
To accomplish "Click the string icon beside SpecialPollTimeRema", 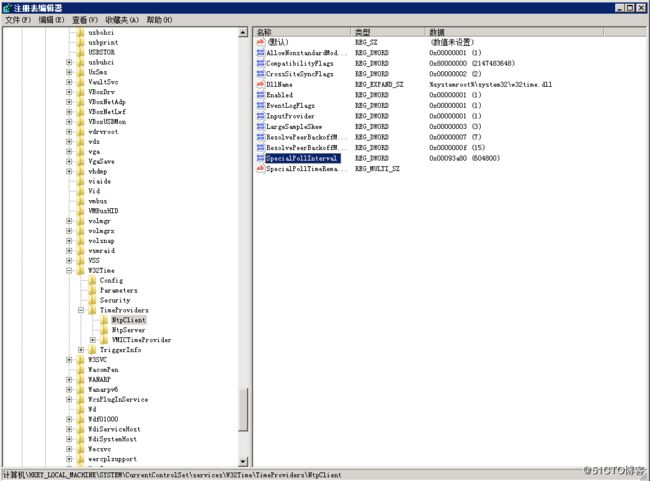I will coord(260,169).
